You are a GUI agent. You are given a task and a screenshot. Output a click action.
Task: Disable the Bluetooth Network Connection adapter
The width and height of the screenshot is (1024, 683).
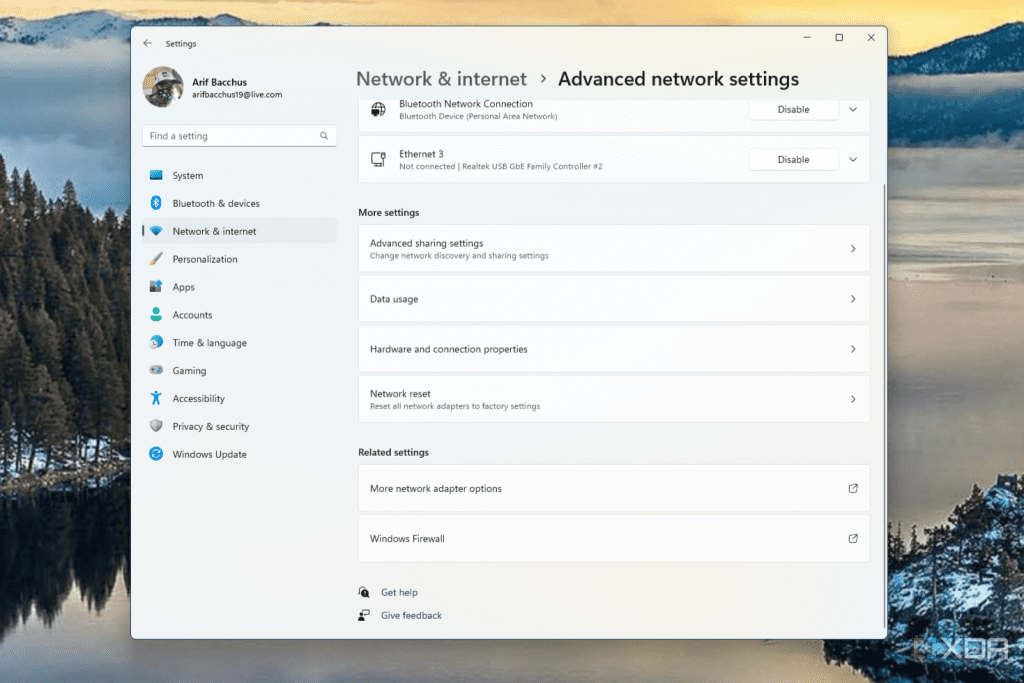coord(793,109)
